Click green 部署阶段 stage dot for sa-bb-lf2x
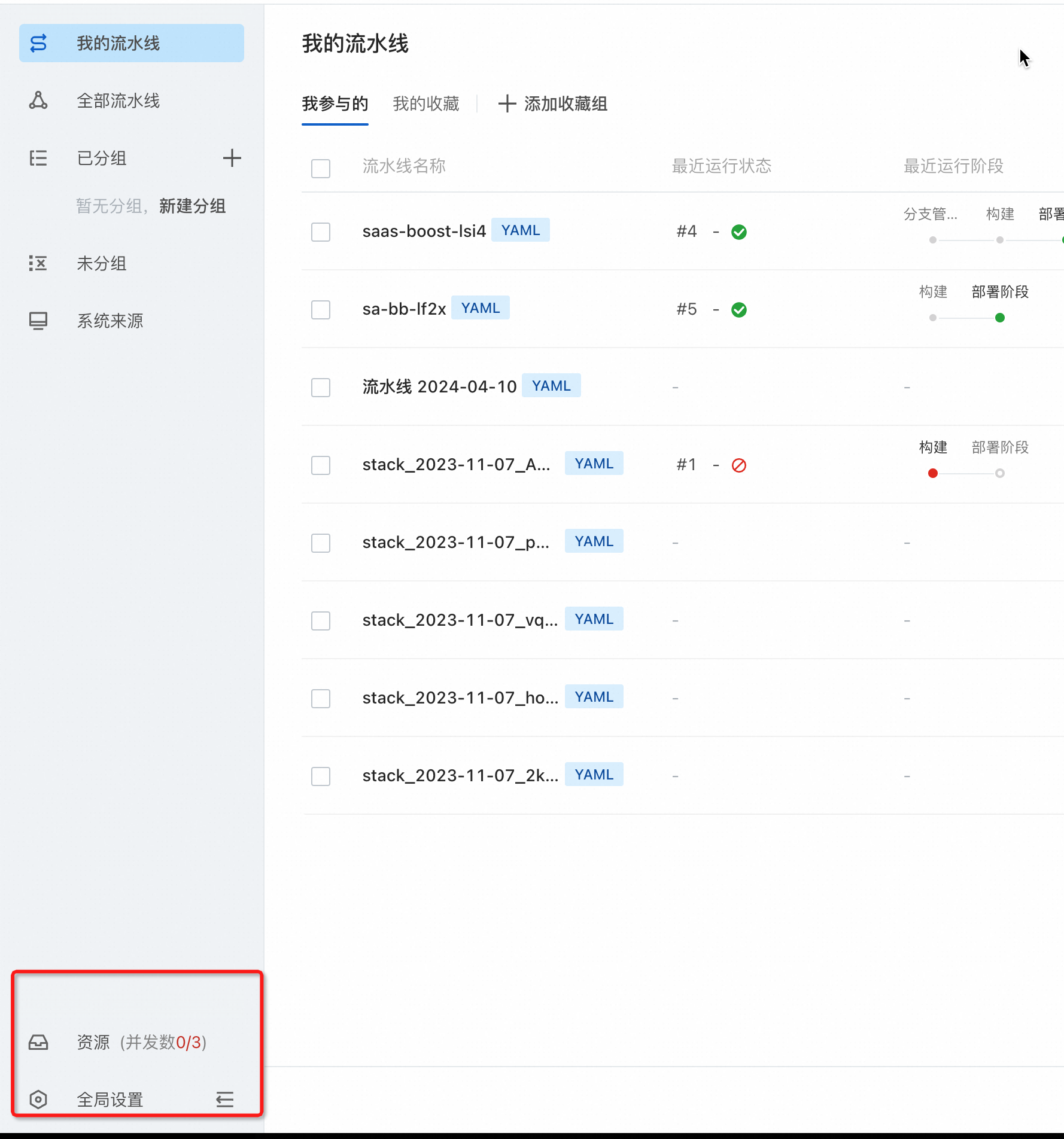1064x1139 pixels. point(1000,318)
